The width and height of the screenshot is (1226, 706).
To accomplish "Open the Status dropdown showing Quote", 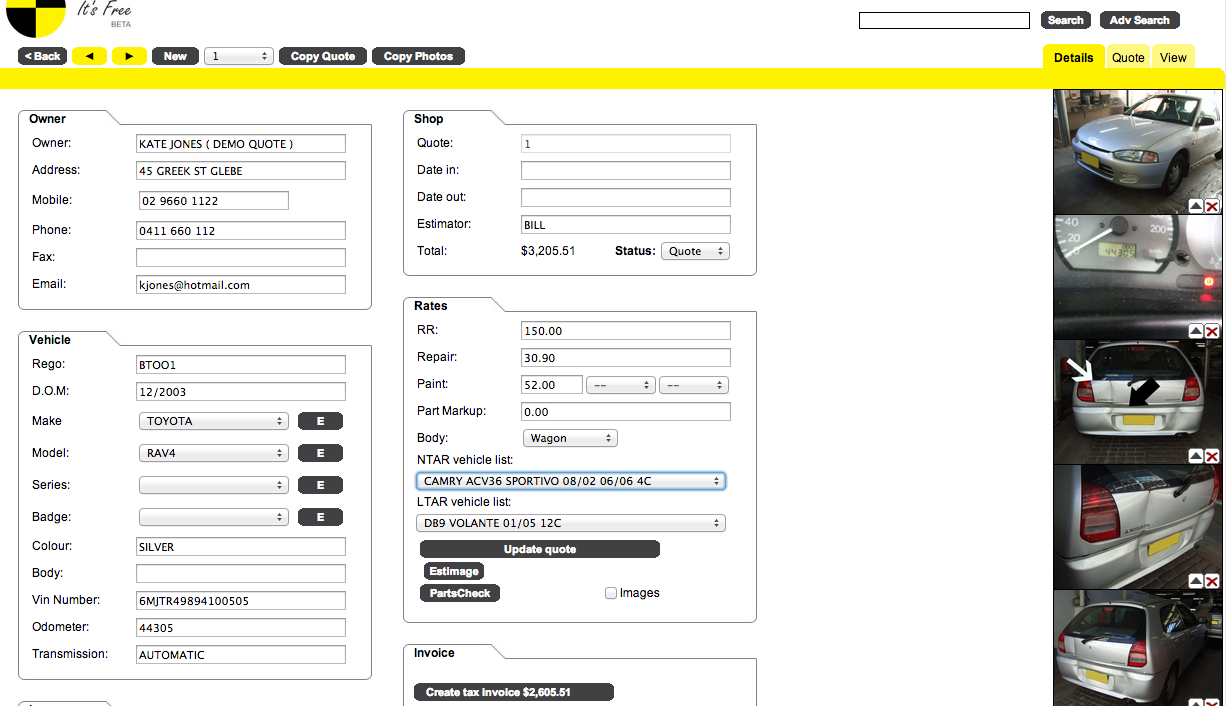I will pyautogui.click(x=695, y=251).
